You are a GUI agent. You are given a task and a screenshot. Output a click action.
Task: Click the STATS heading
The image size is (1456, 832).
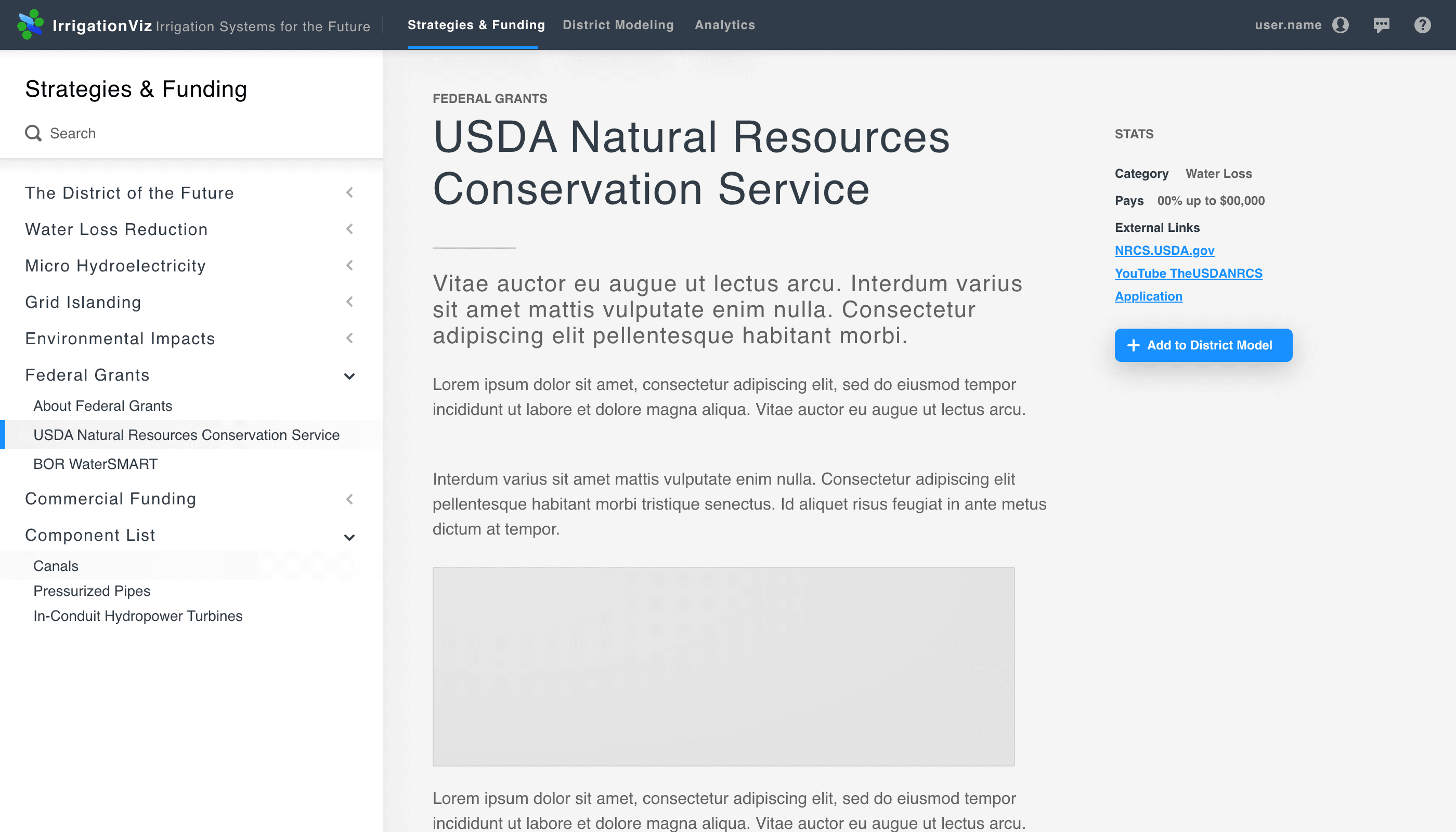pyautogui.click(x=1134, y=134)
